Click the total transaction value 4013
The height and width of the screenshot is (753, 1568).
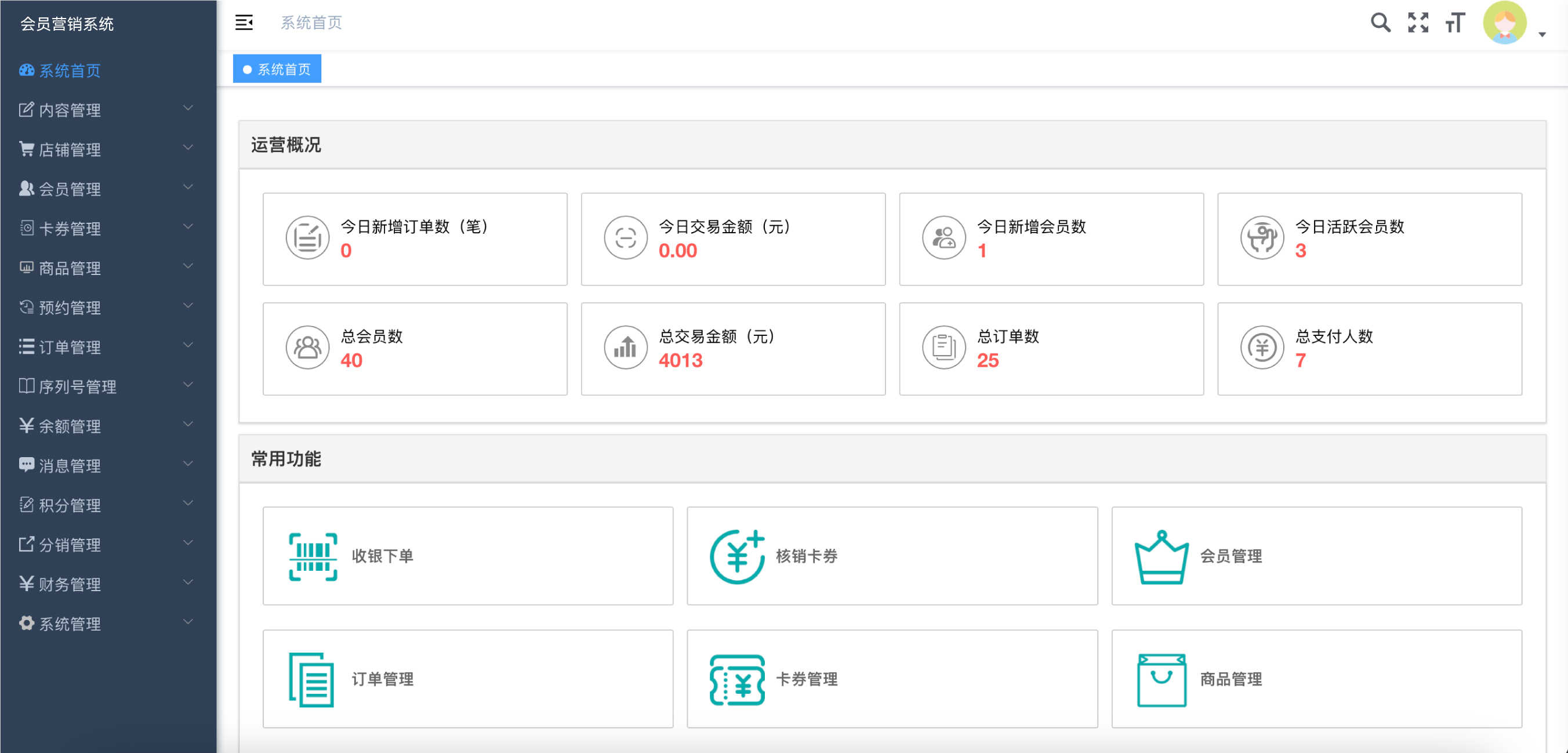coord(681,360)
